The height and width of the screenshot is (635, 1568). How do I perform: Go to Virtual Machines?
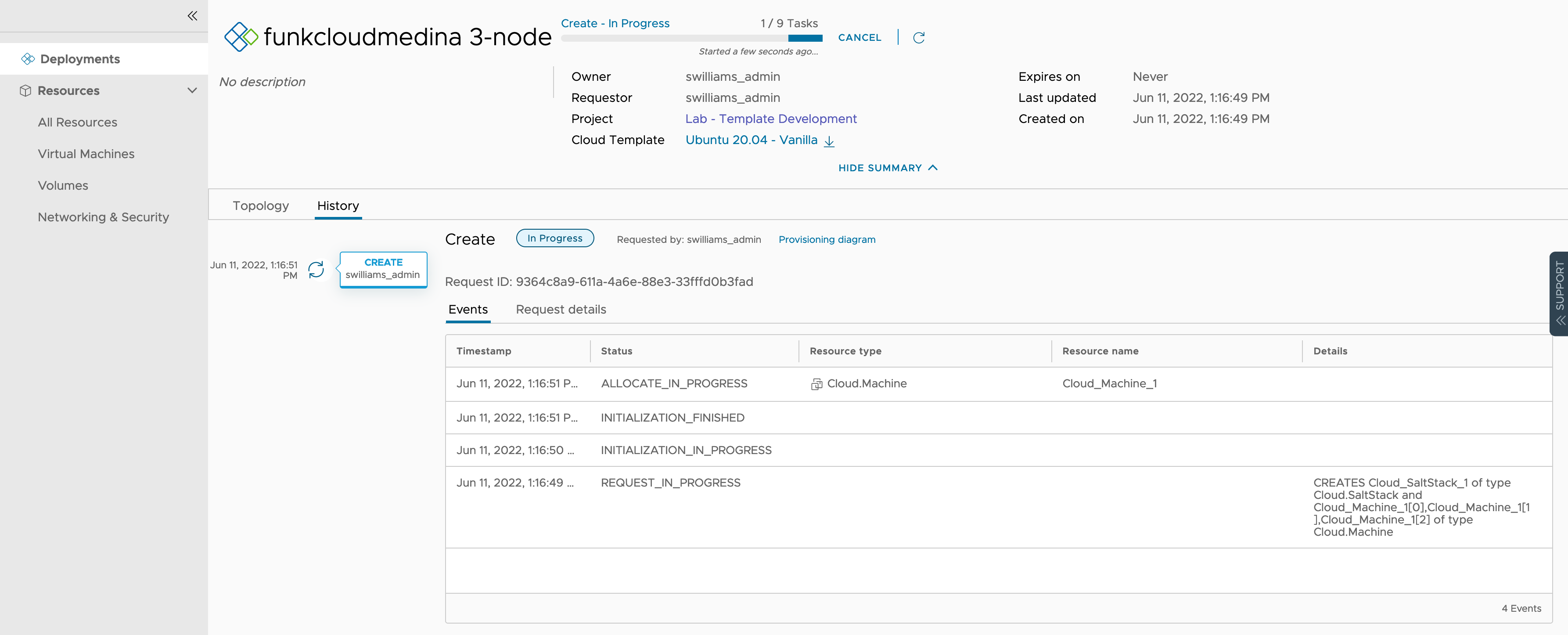click(86, 154)
